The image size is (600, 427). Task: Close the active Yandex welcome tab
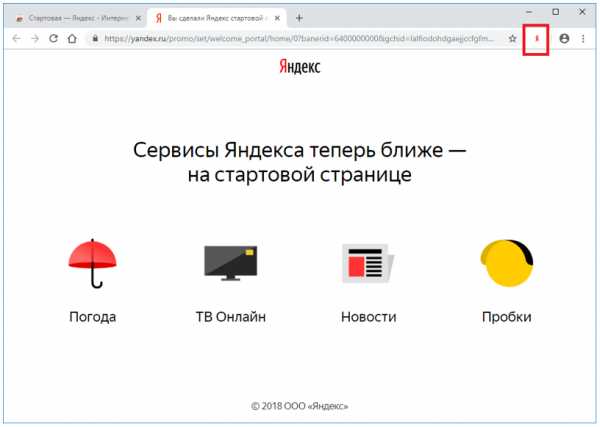pyautogui.click(x=277, y=18)
